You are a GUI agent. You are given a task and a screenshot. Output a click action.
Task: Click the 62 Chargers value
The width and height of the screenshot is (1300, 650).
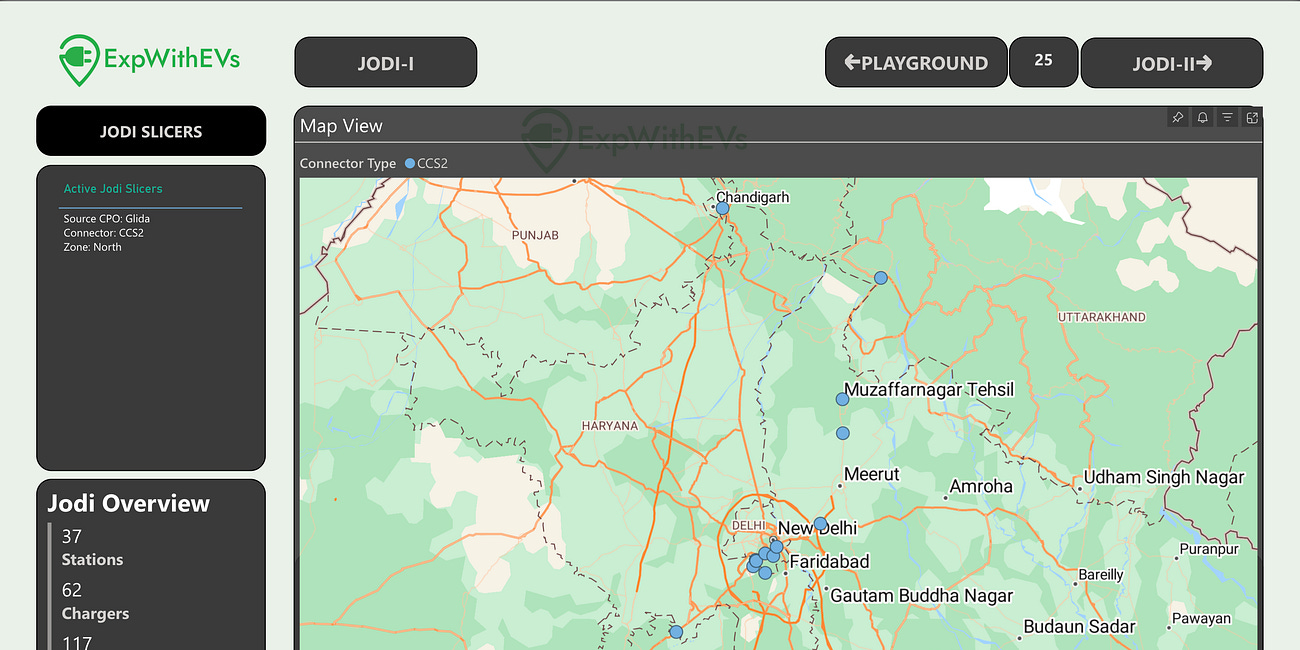pos(71,590)
